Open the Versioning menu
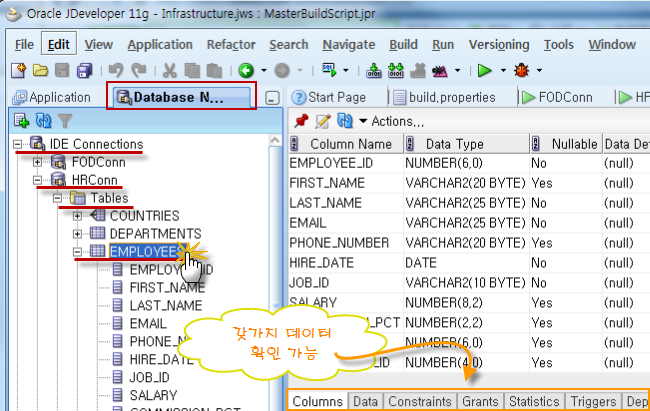Image resolution: width=650 pixels, height=411 pixels. (499, 44)
